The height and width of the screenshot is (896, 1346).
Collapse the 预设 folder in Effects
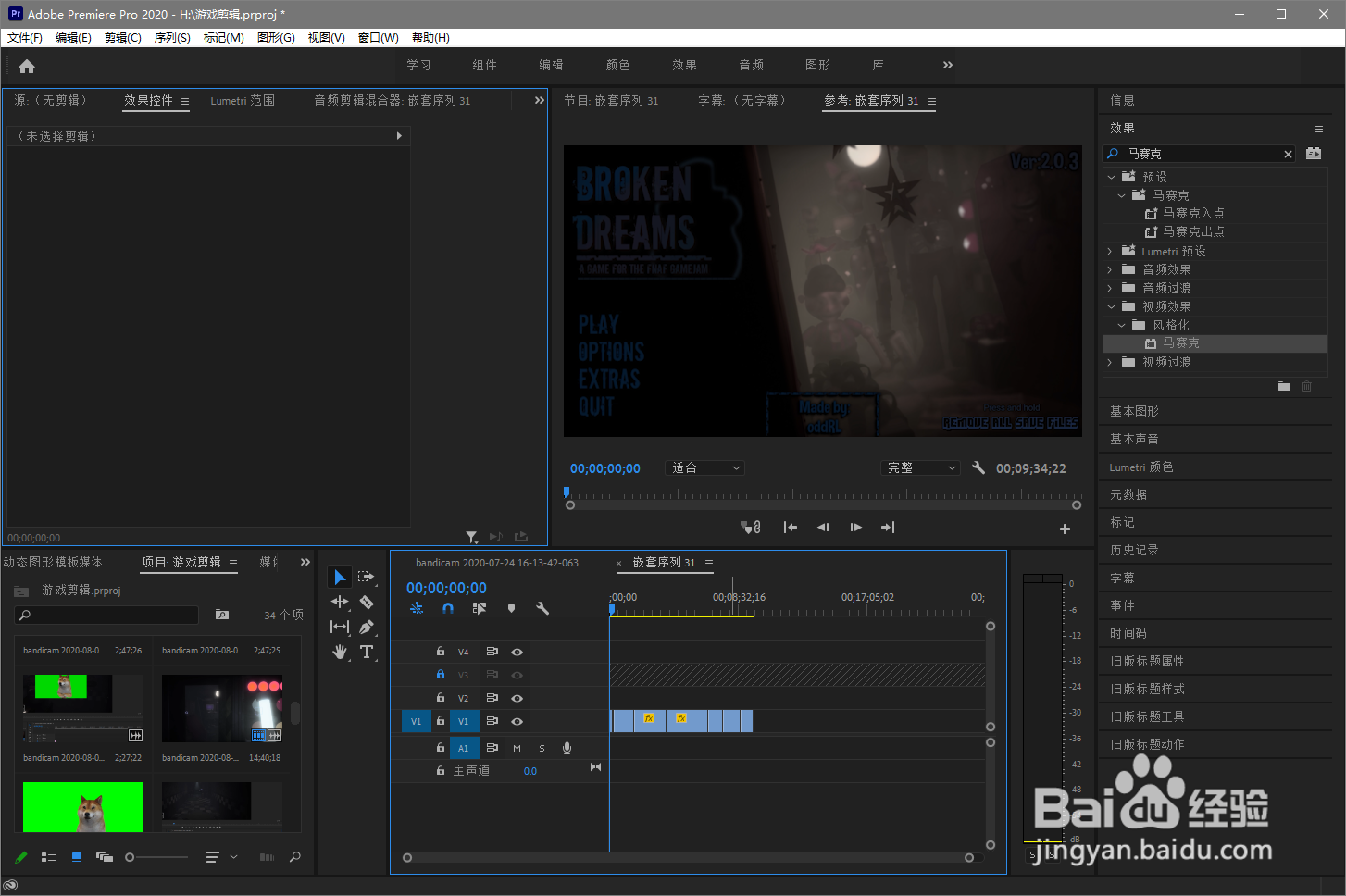[x=1111, y=176]
